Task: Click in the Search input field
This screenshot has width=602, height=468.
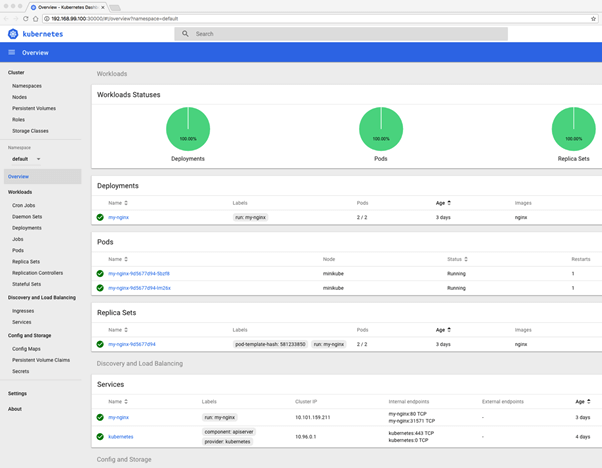Action: pos(341,34)
